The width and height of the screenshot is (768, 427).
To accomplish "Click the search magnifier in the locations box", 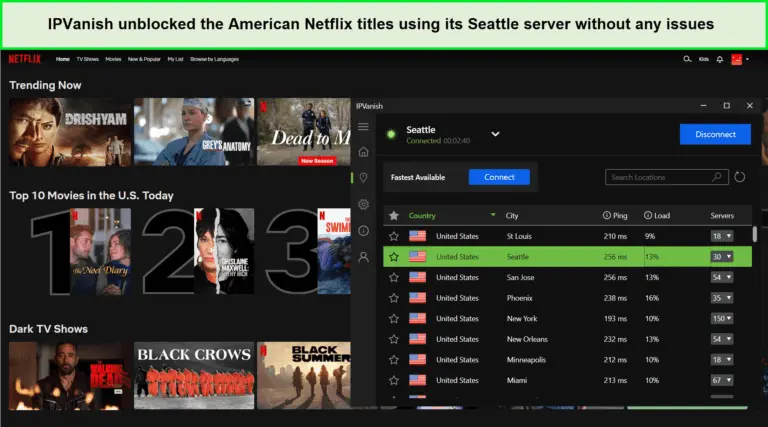I will coord(717,177).
